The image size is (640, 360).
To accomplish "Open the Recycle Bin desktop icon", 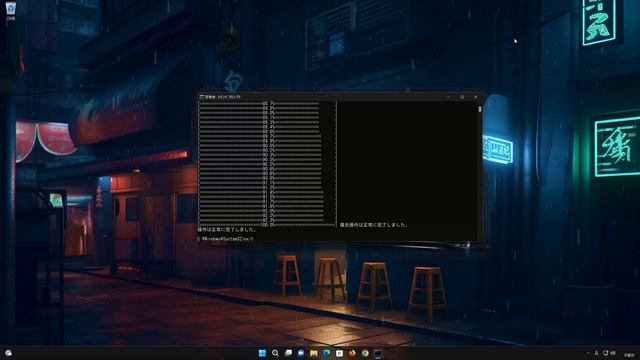I will [x=11, y=11].
